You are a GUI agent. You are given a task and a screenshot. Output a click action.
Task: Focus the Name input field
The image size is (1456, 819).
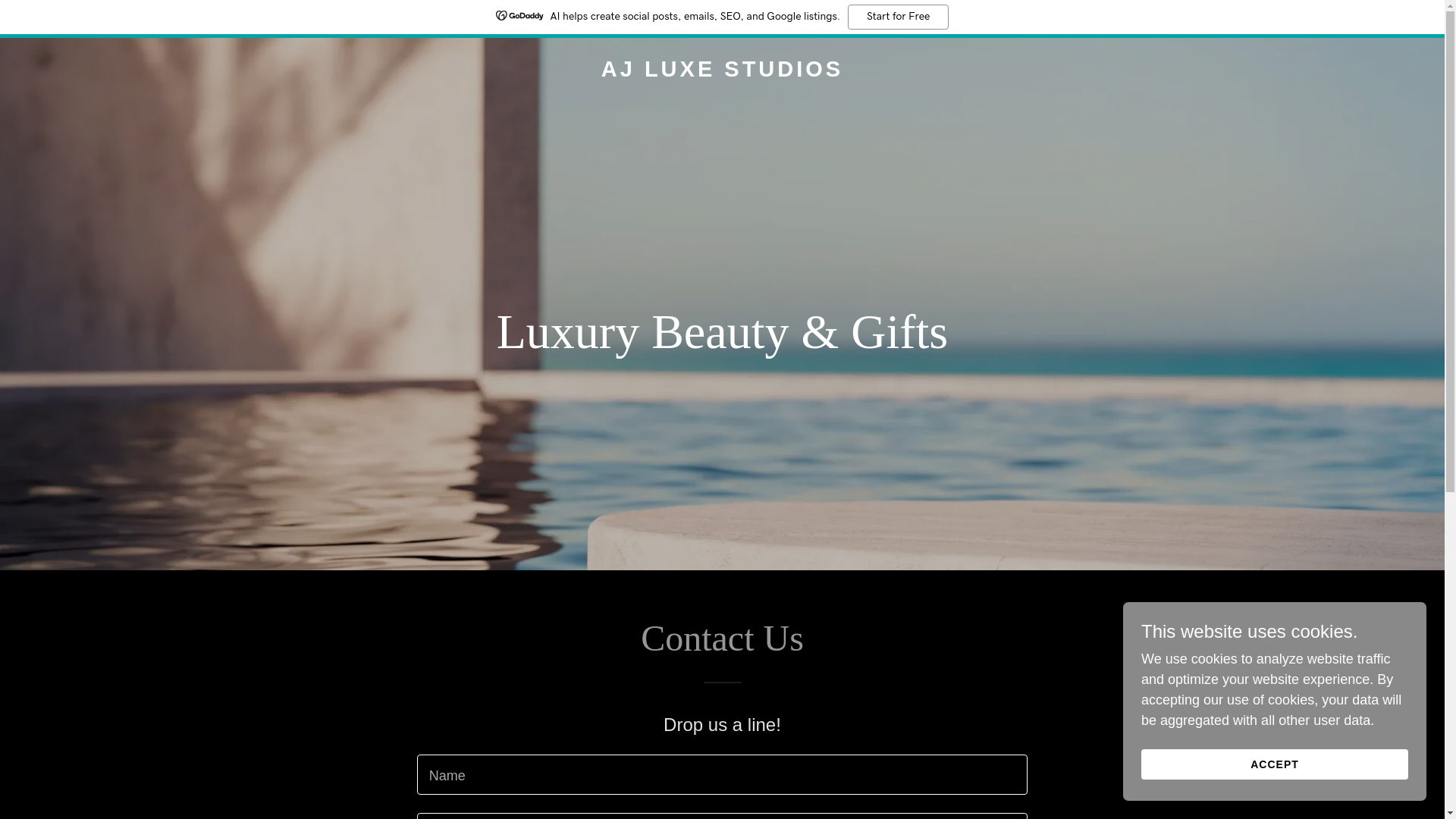[x=722, y=774]
